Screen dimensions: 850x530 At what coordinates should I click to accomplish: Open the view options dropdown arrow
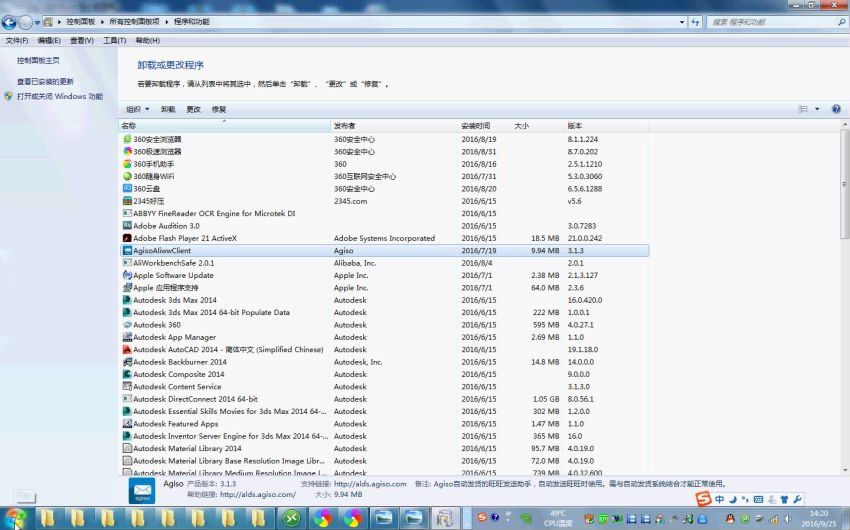817,109
